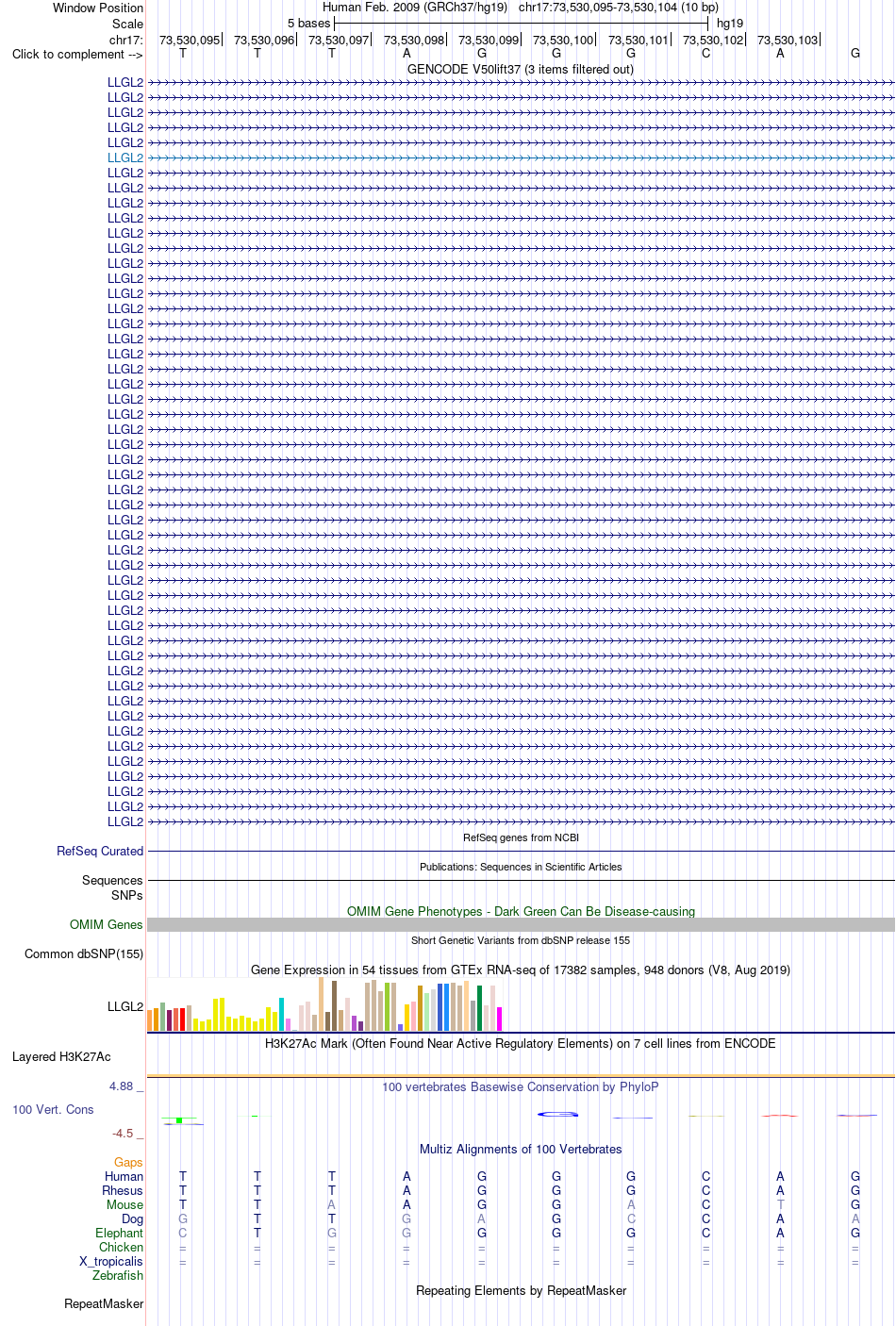Screen dimensions: 896x1326
Task: Select the Chicken species label
Action: tap(121, 1247)
